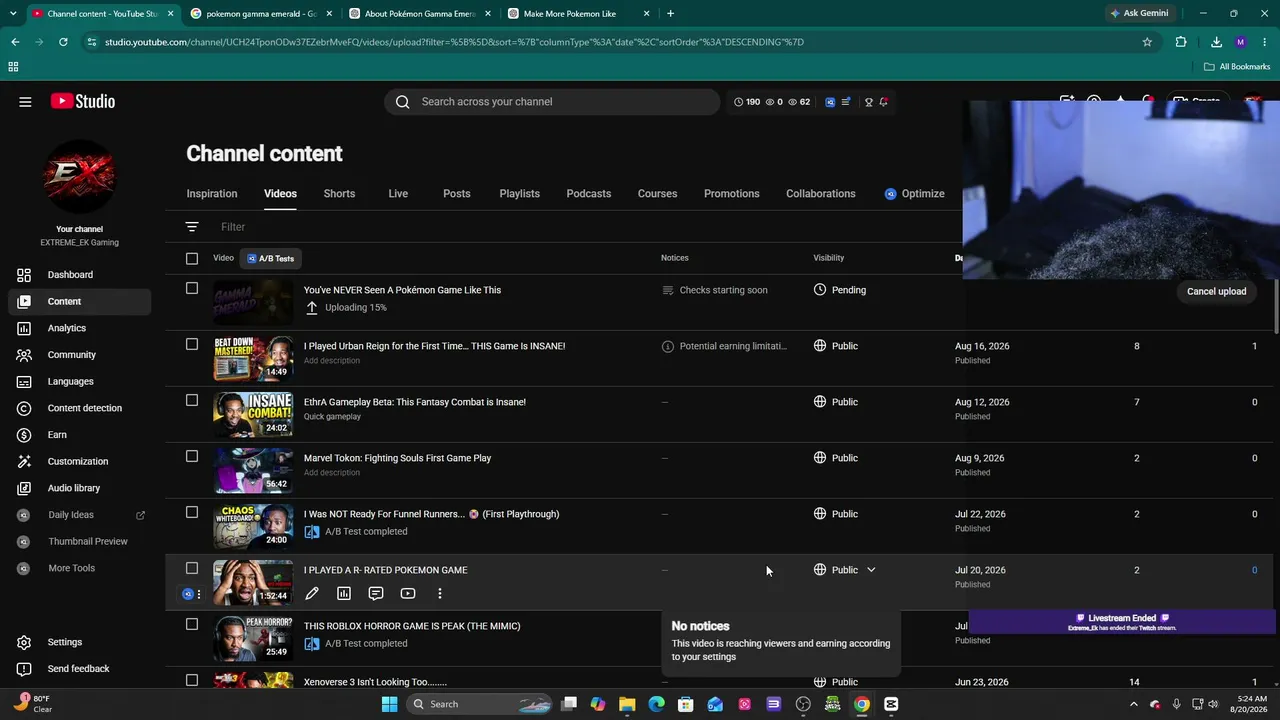Open the Courses tab

(658, 194)
